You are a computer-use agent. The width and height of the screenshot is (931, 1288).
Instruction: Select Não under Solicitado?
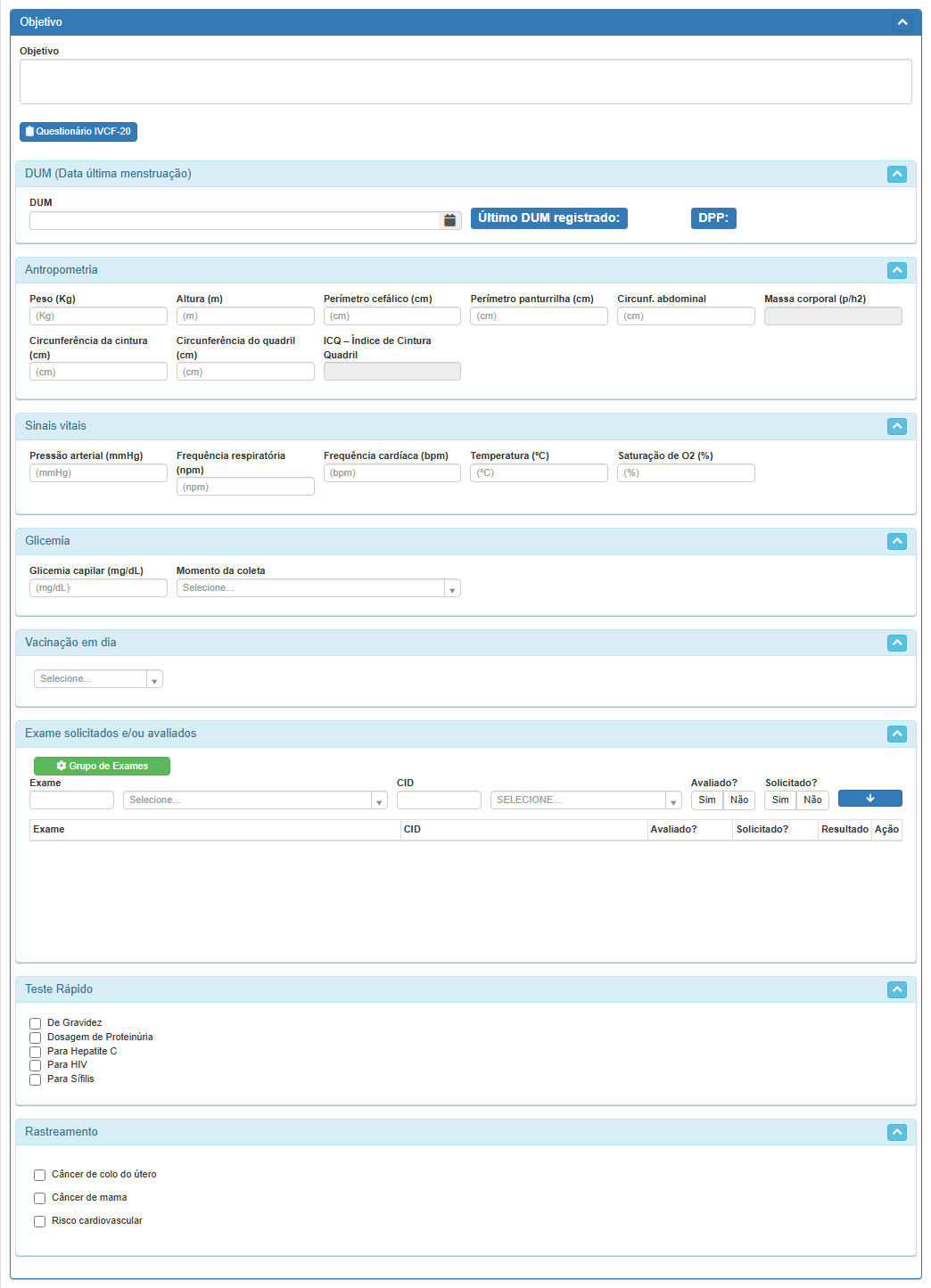click(812, 800)
